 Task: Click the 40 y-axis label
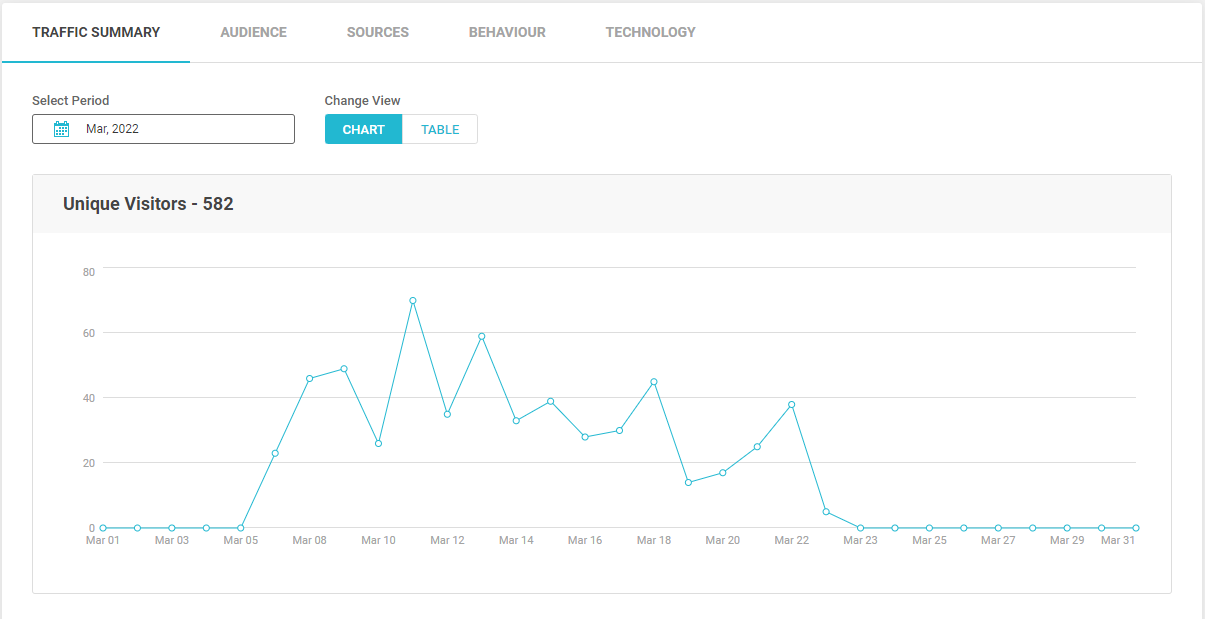[89, 398]
